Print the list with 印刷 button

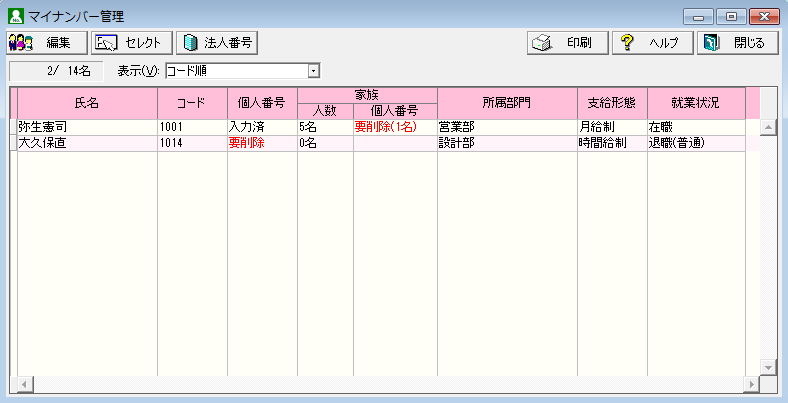tap(568, 43)
